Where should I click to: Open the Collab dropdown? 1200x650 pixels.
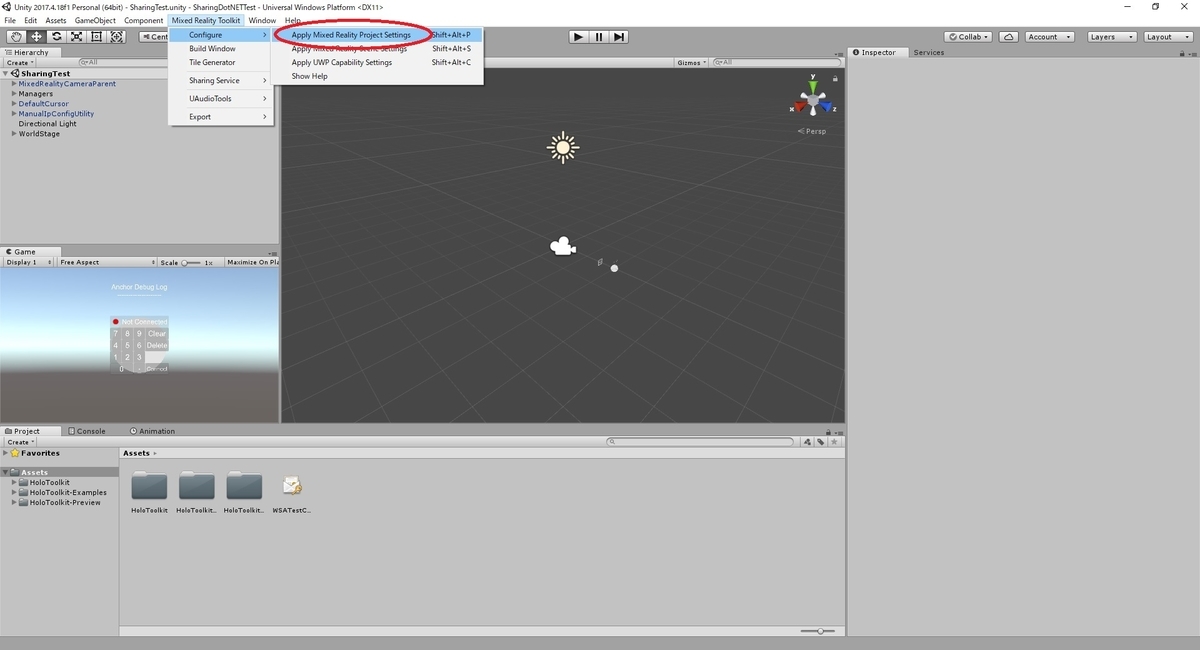tap(968, 37)
